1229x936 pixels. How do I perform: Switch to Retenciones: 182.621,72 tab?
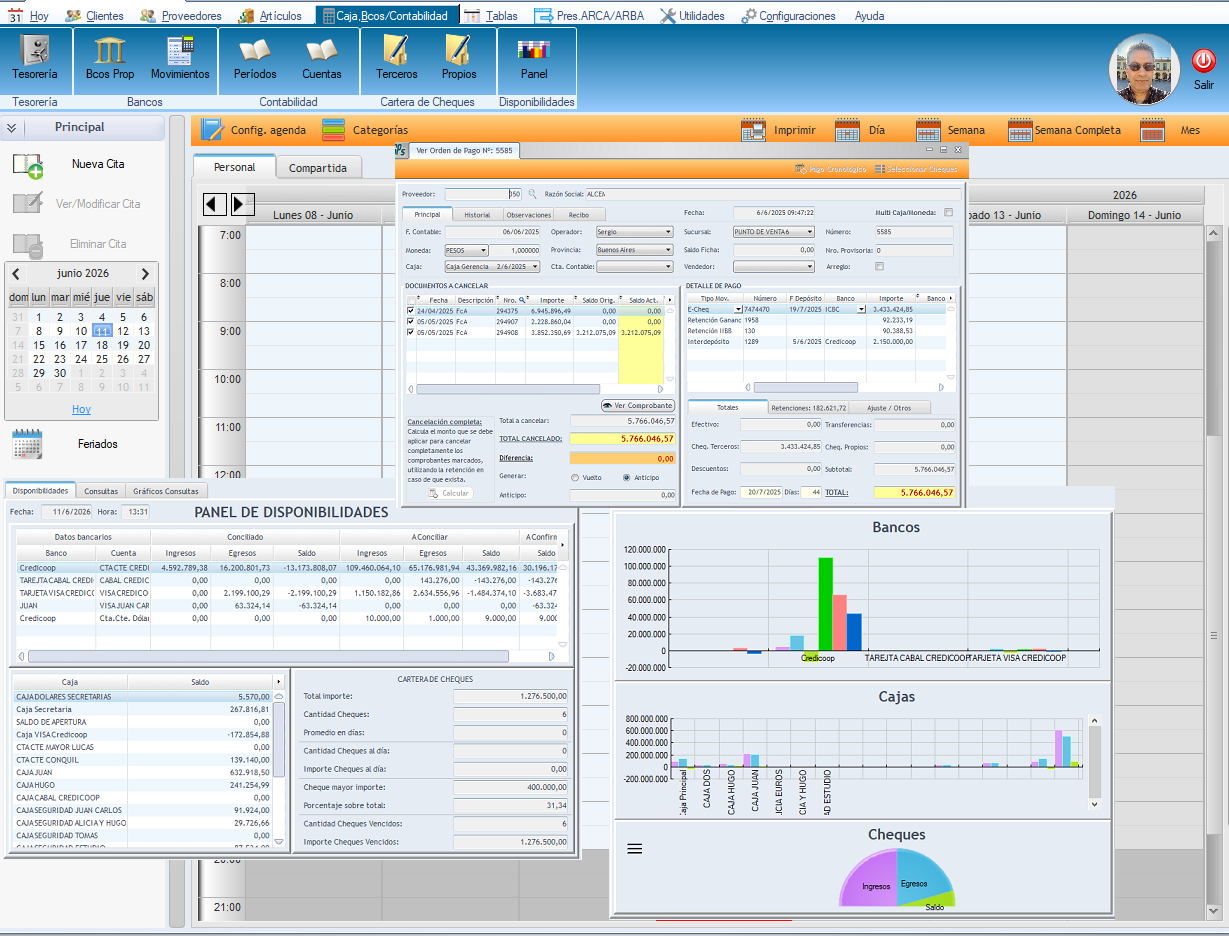tap(808, 407)
